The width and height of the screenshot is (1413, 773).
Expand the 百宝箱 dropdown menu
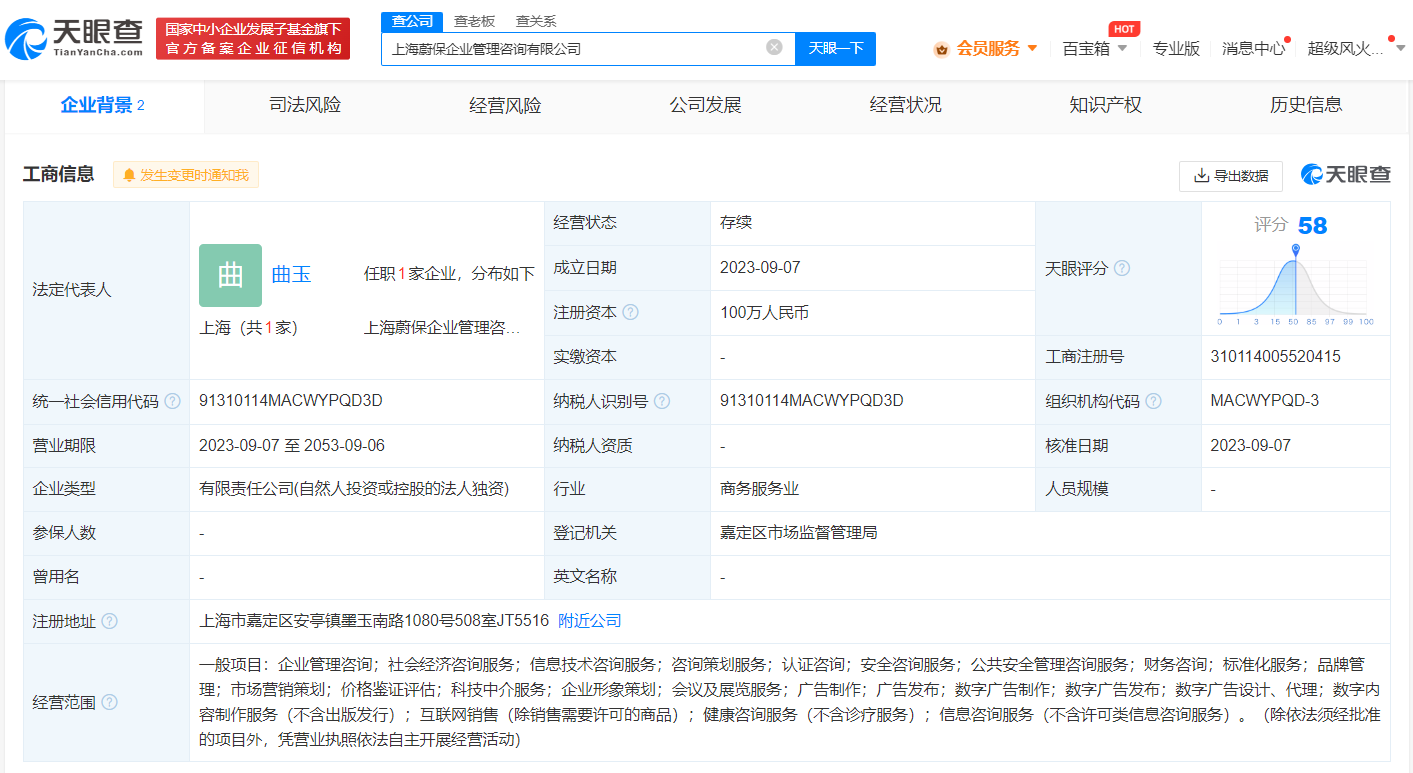pyautogui.click(x=1094, y=48)
